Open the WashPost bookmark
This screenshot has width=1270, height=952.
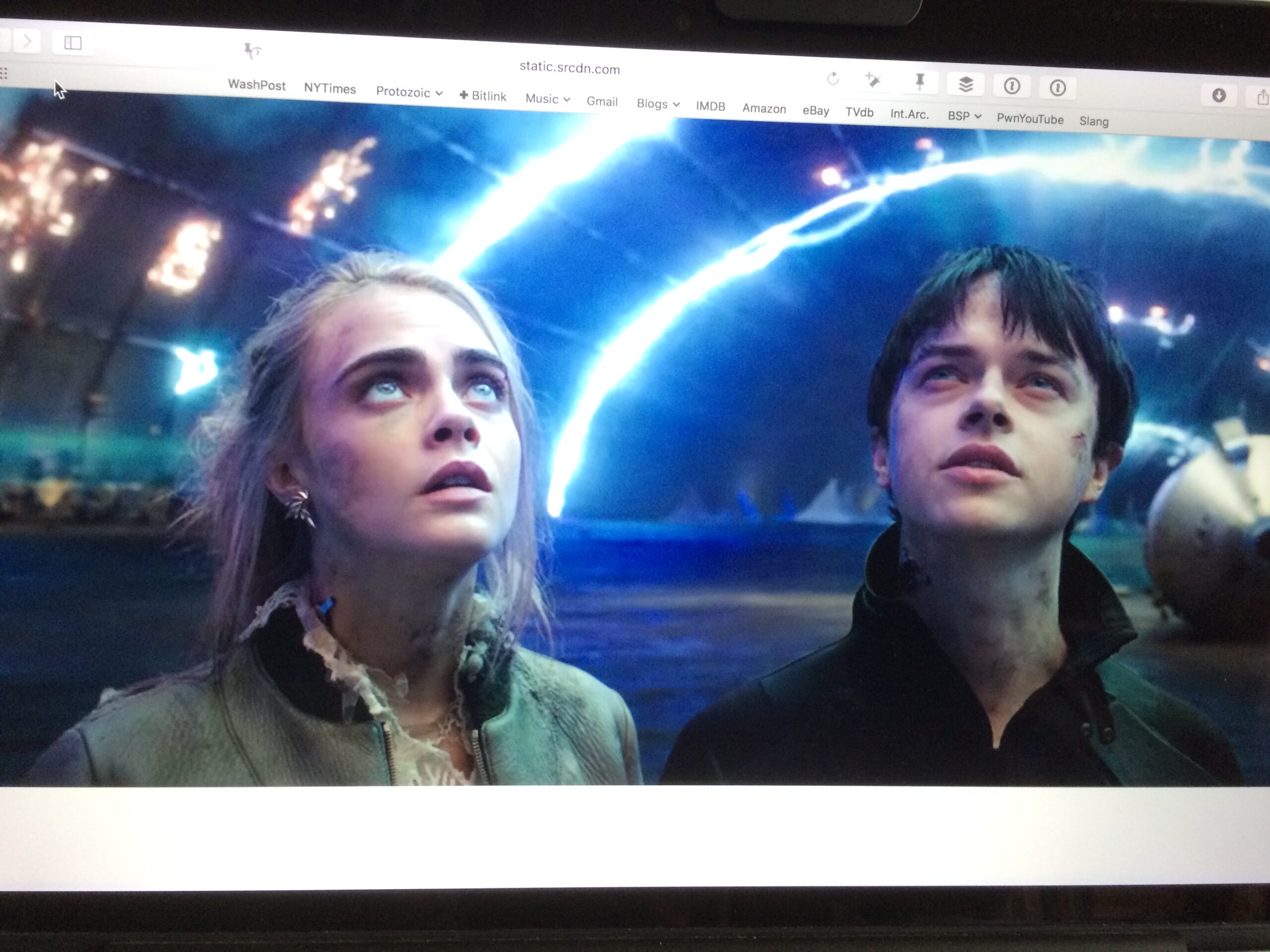tap(256, 85)
